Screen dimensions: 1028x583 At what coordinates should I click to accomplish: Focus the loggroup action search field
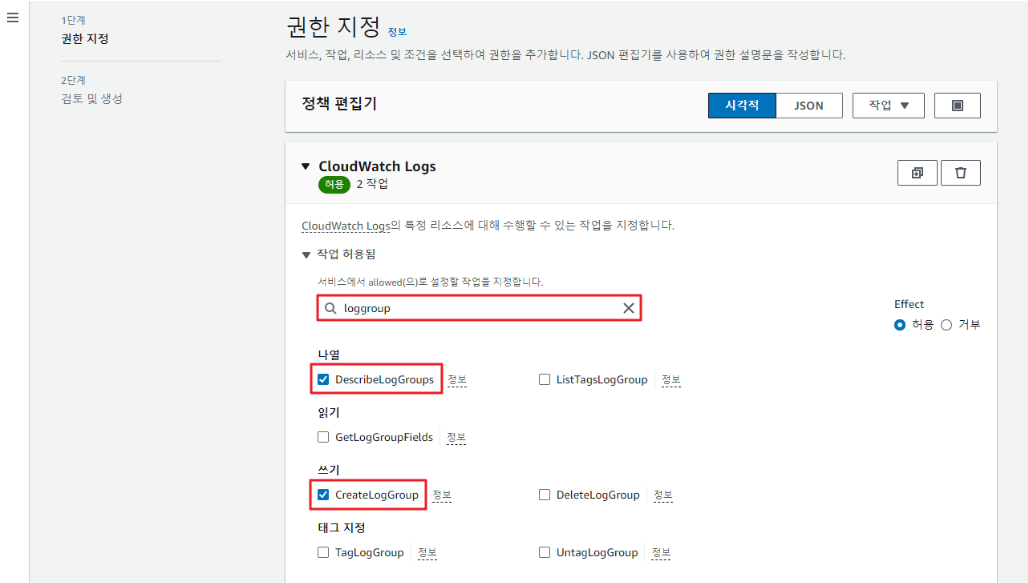[479, 308]
